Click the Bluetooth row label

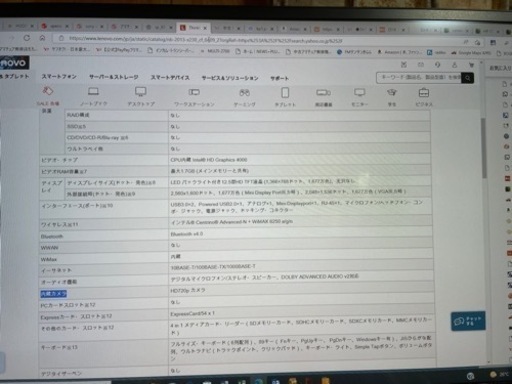(x=52, y=236)
